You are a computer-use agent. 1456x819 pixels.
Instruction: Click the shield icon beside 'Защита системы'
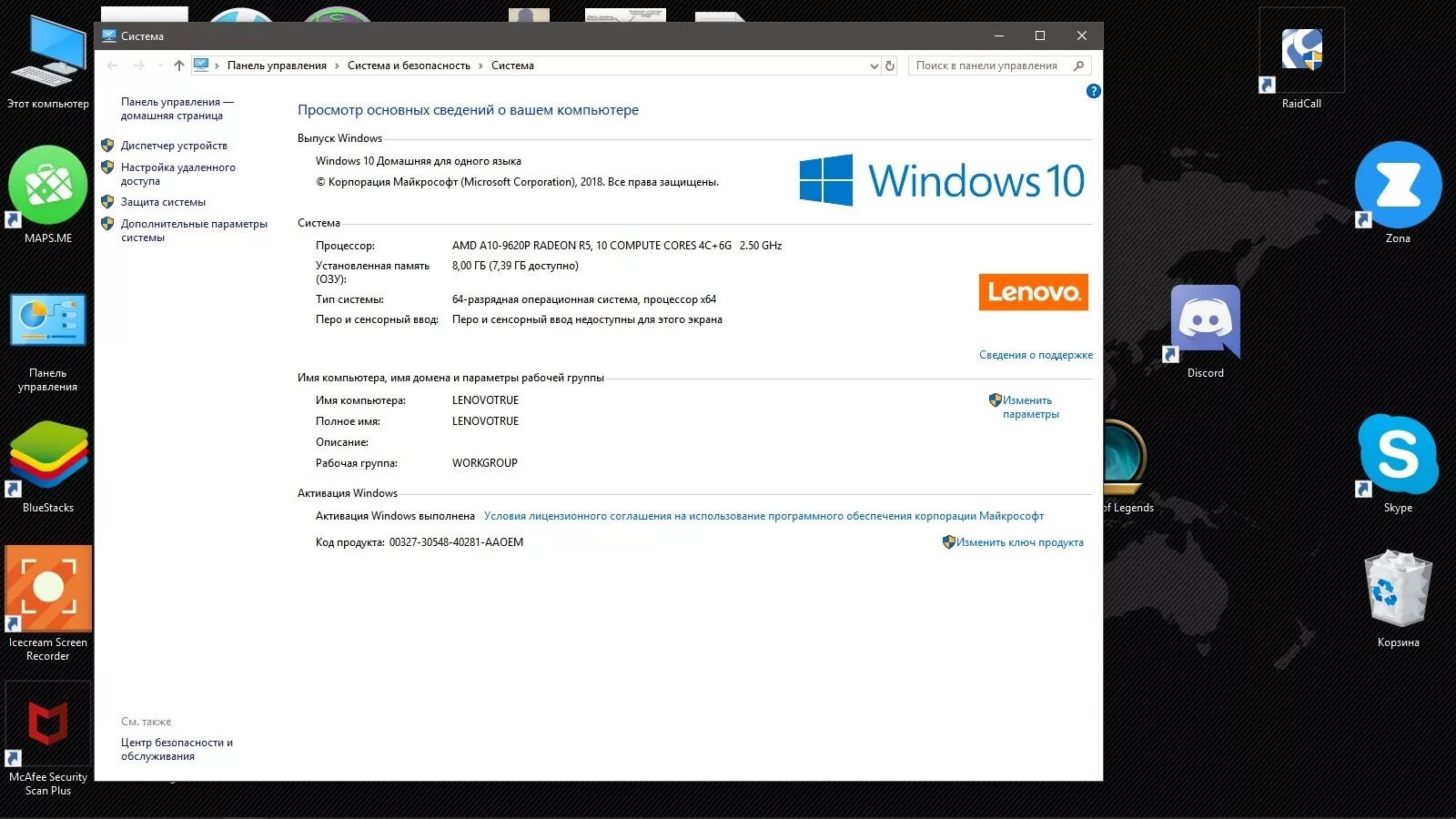(x=107, y=202)
